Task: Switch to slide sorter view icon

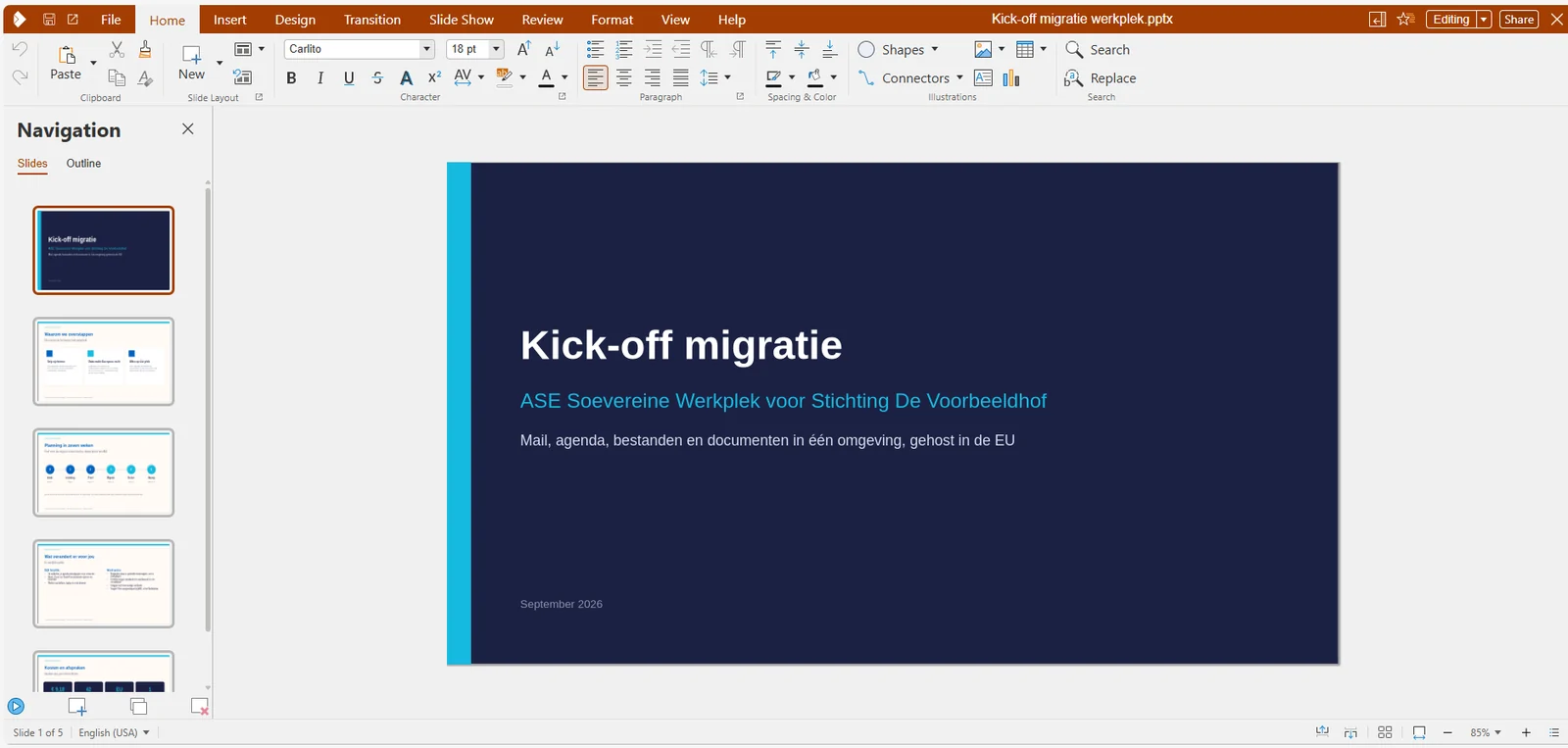Action: coord(1385,732)
